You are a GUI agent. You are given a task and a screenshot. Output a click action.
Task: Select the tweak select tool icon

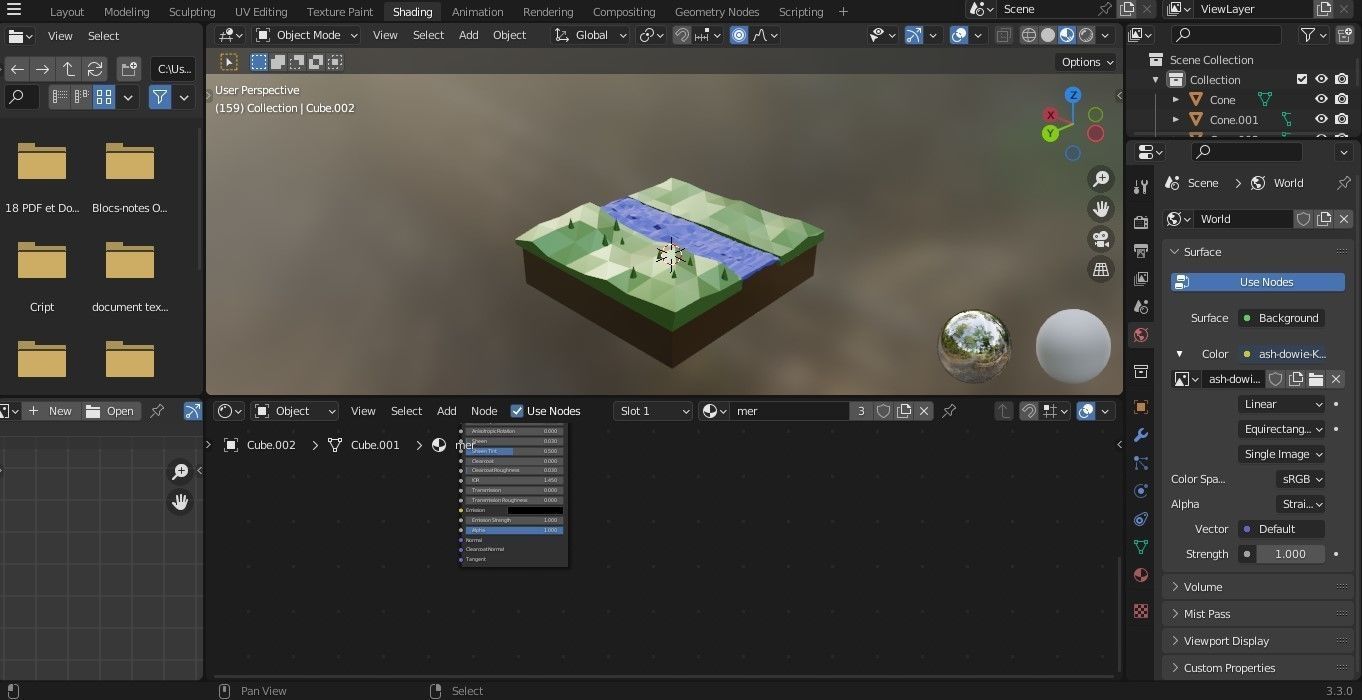tap(228, 62)
